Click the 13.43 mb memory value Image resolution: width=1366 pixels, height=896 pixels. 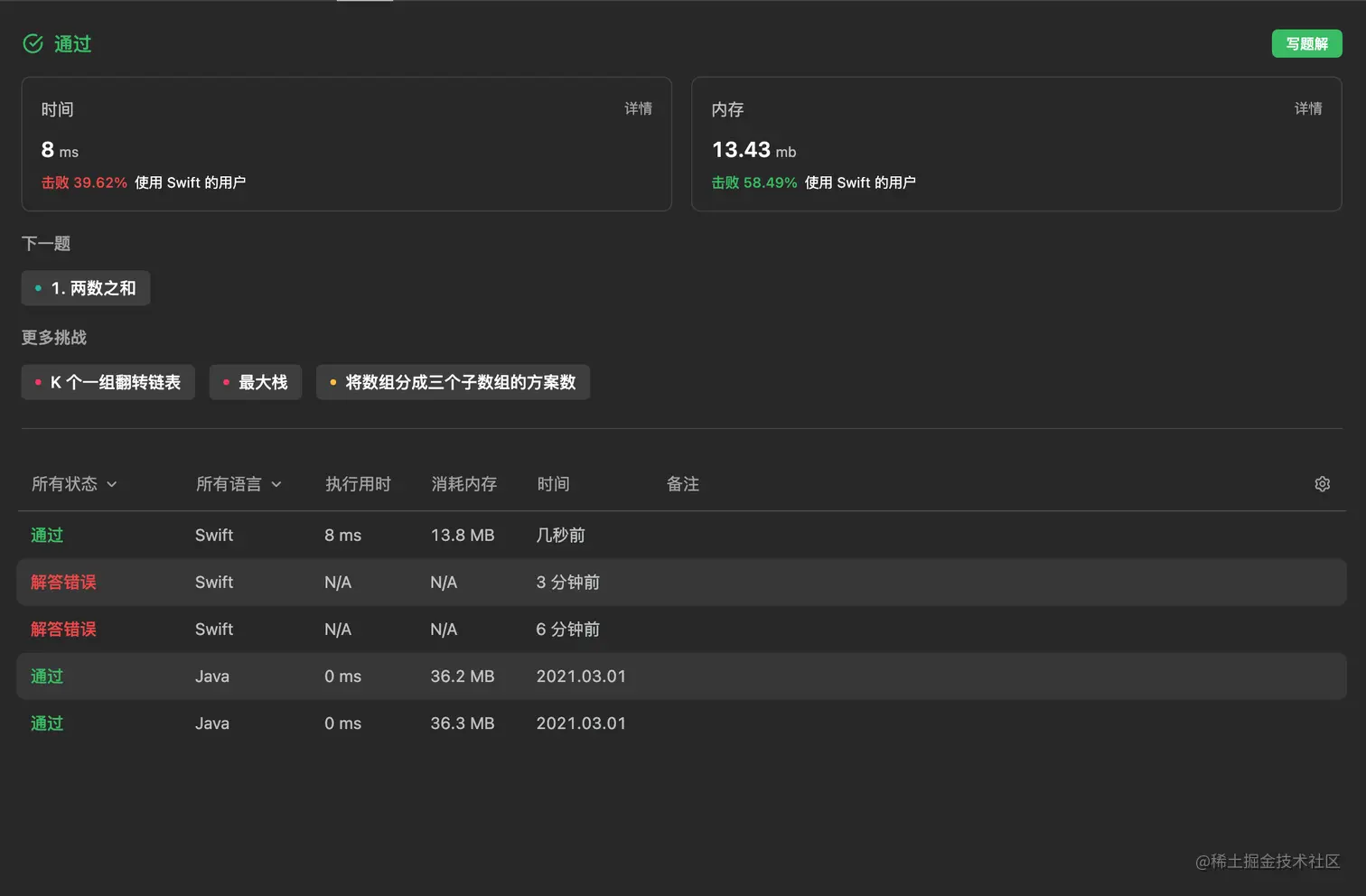click(753, 150)
